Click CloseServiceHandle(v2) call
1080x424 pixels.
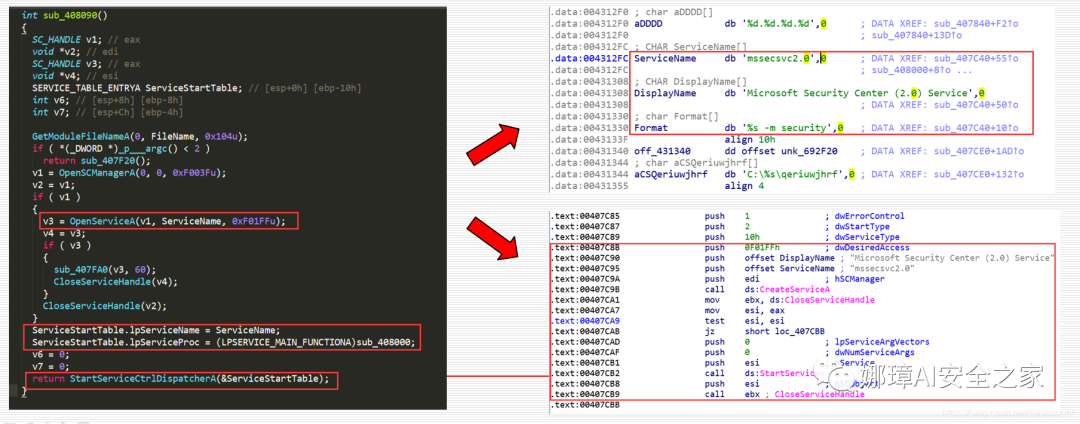(x=105, y=306)
